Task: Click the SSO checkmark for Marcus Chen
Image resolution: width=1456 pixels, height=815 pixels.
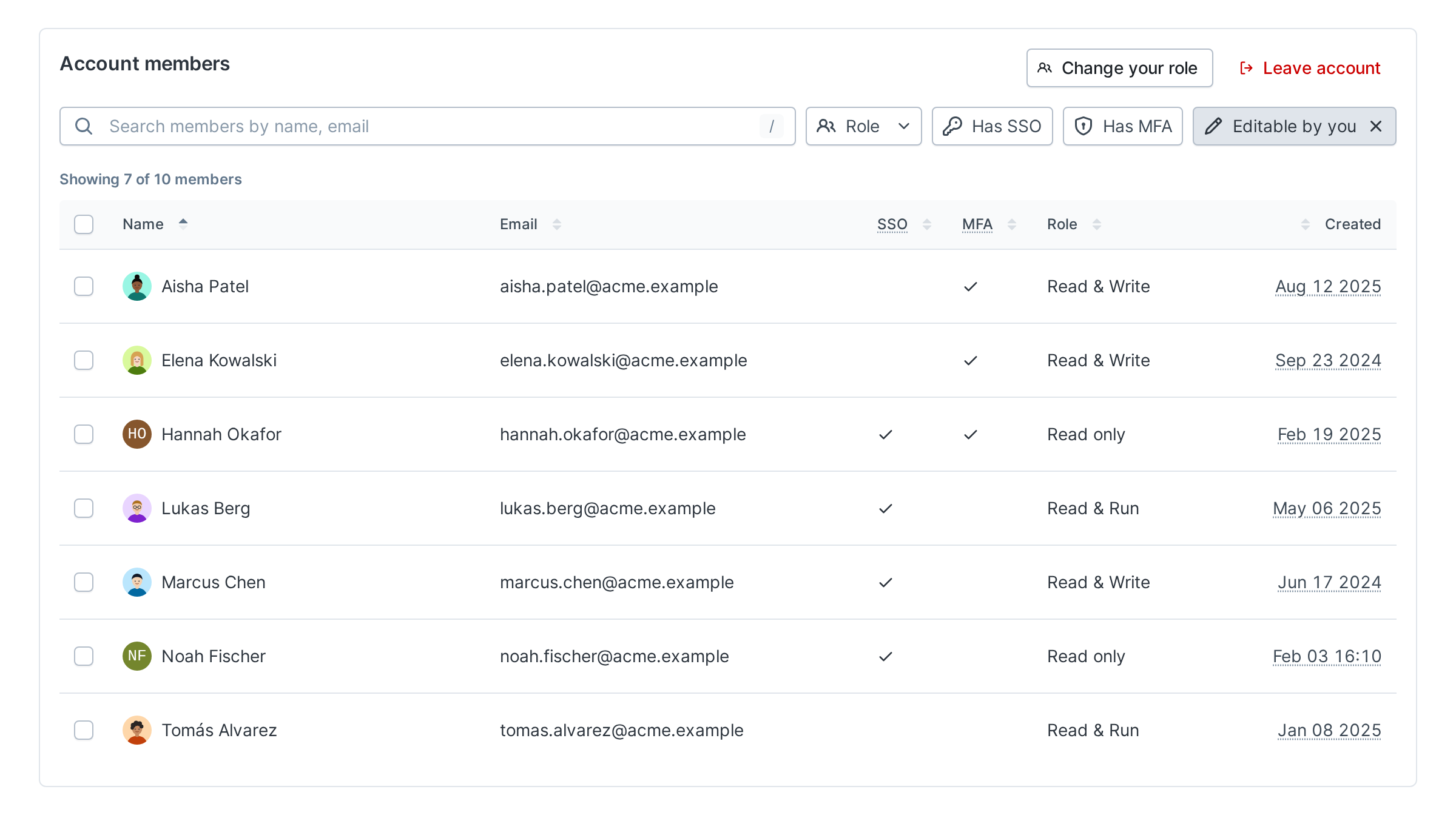Action: point(886,582)
